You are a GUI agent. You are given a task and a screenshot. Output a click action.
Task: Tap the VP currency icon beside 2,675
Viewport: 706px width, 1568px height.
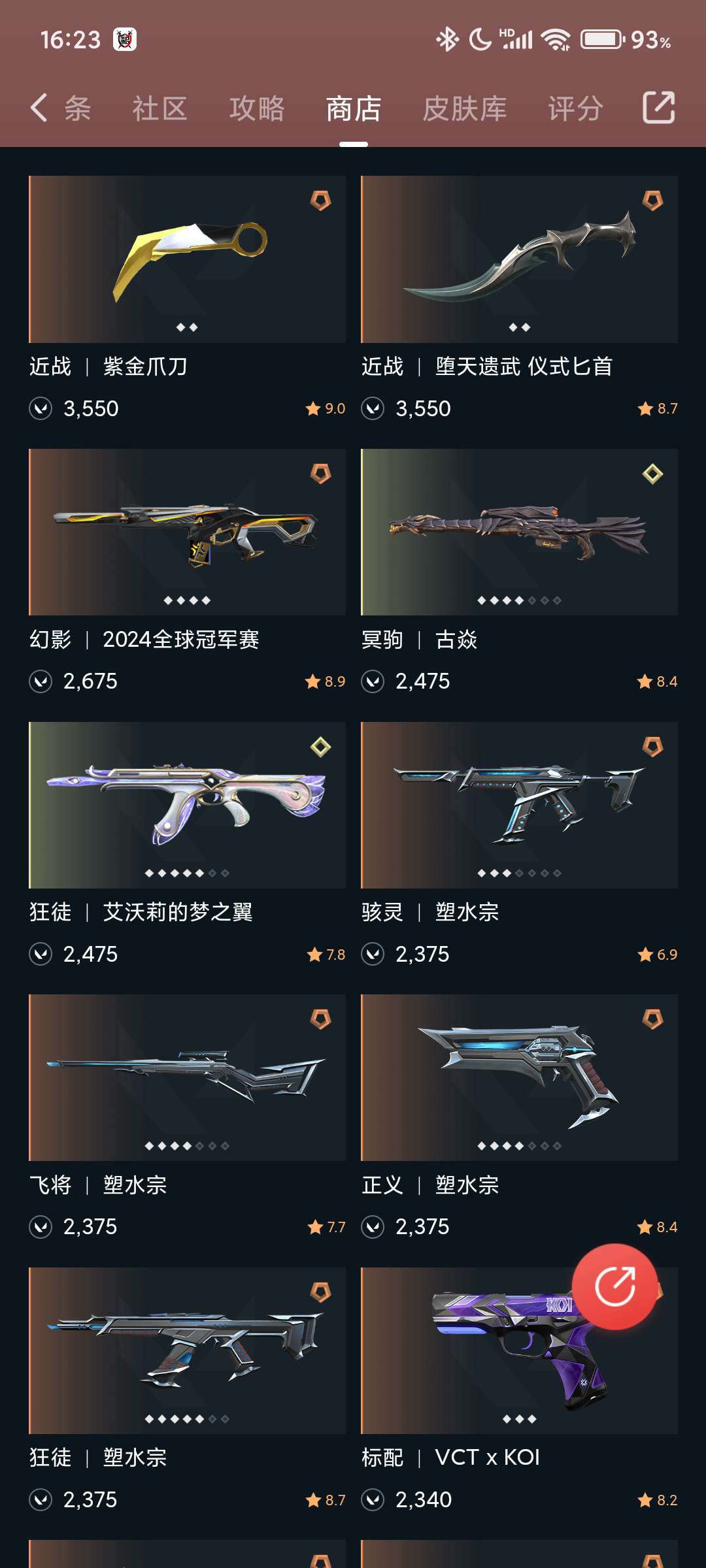[41, 681]
